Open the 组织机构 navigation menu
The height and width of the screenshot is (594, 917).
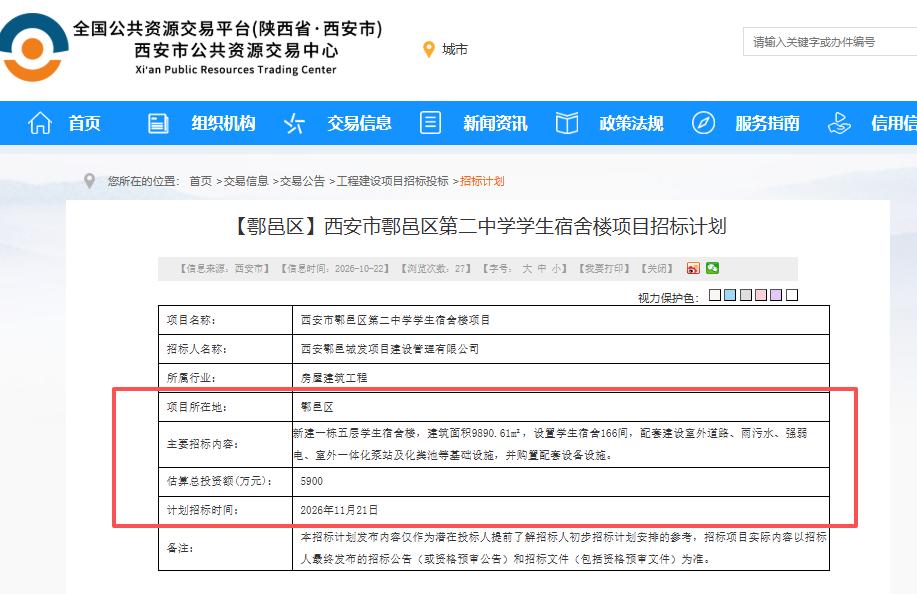click(x=223, y=123)
